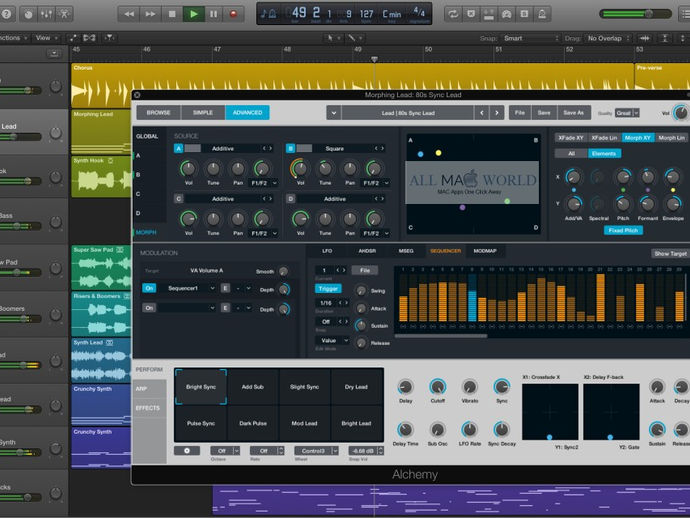Screen dimensions: 690x518
Task: Click the automation toggle icon in tracks menu bar
Action: [73, 38]
